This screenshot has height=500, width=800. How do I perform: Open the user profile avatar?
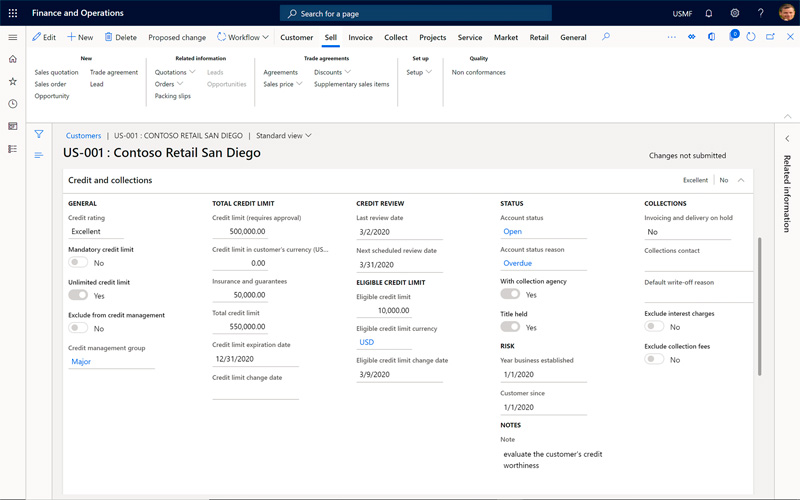(787, 13)
